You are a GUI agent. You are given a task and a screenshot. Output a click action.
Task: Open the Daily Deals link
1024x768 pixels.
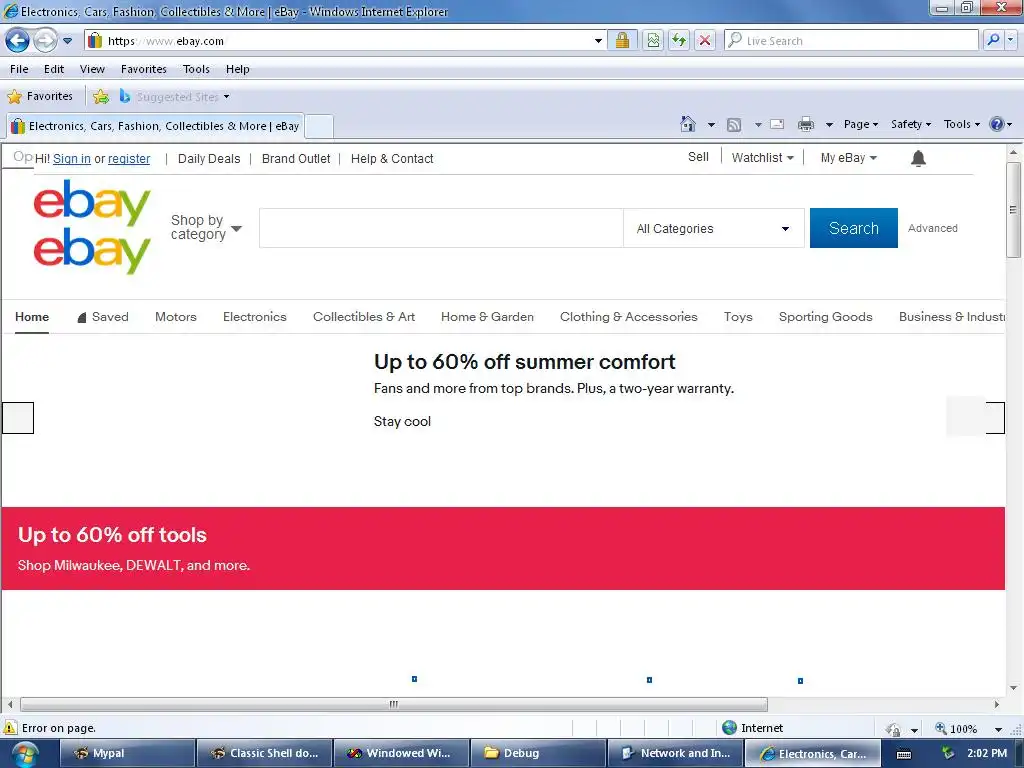point(209,159)
